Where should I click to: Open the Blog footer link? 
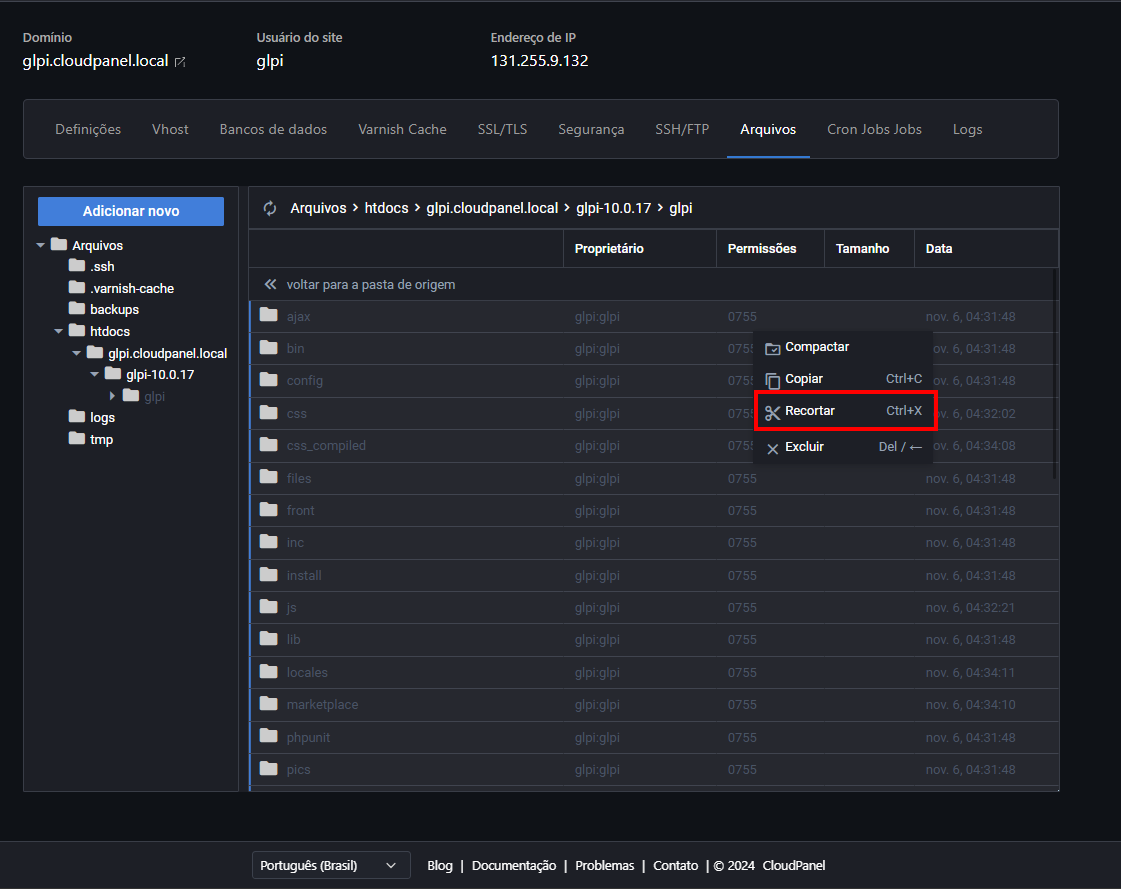pyautogui.click(x=440, y=865)
